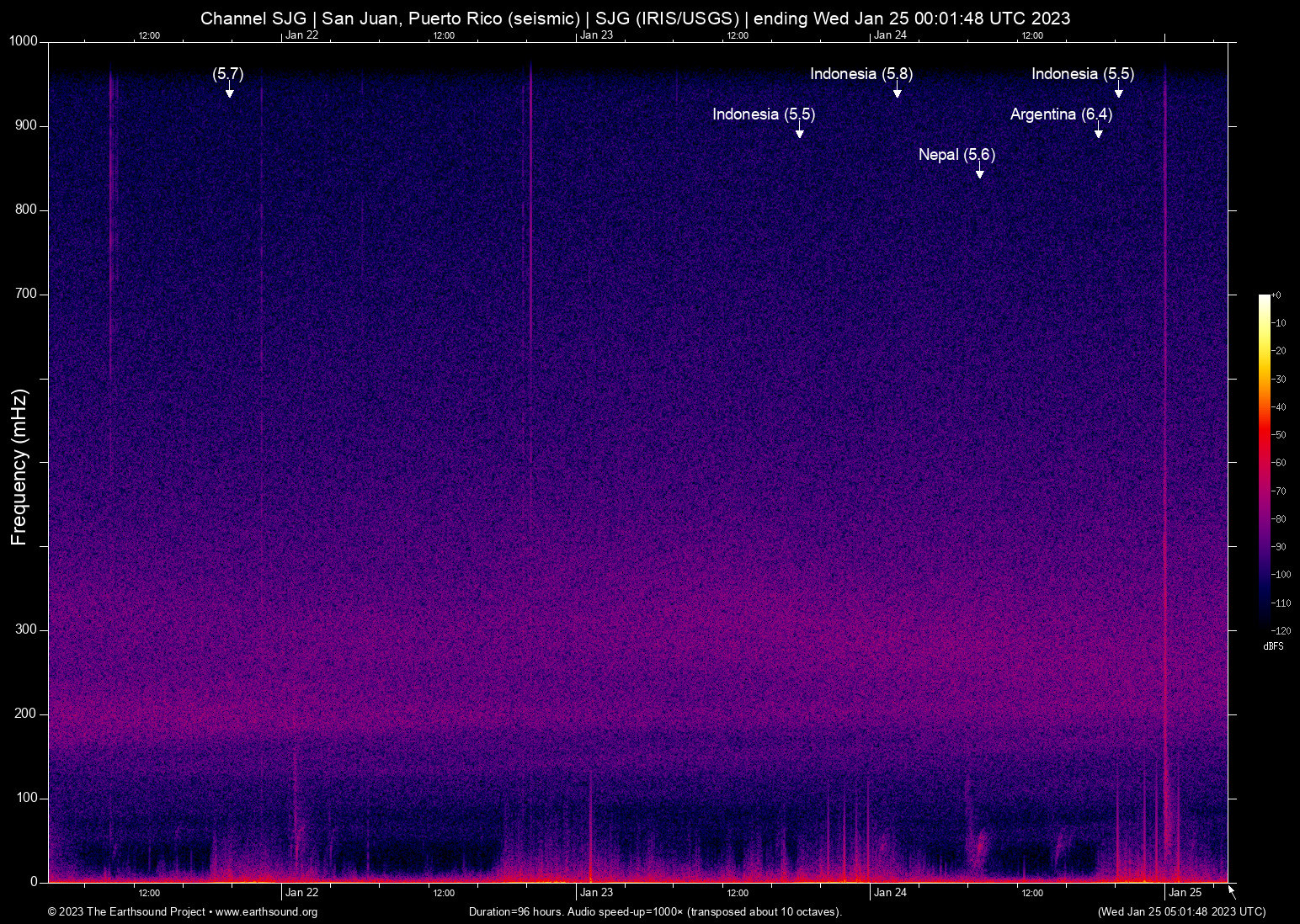Click the Duration=96 hours caption text
The height and width of the screenshot is (924, 1300).
(654, 911)
